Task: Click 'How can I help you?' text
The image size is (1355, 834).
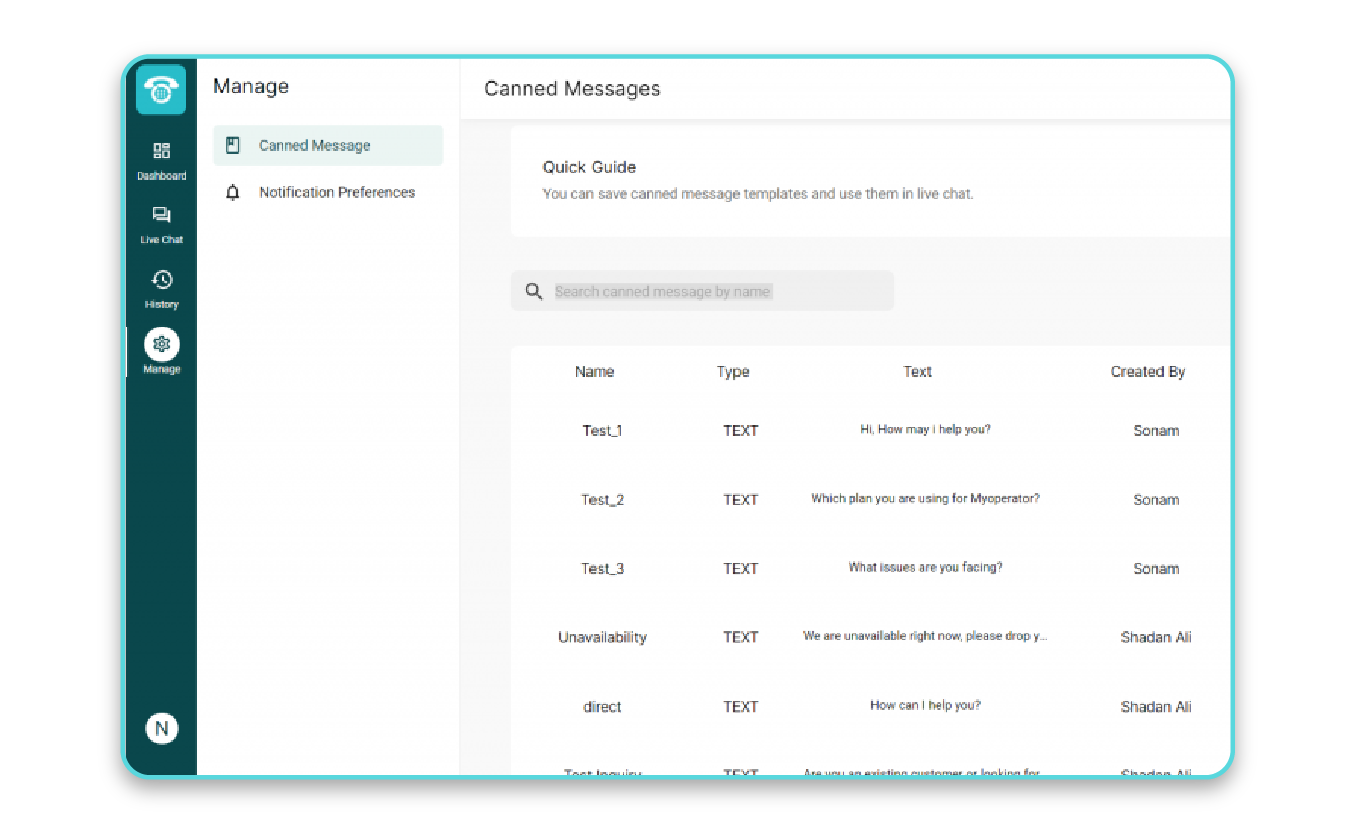Action: coord(925,705)
